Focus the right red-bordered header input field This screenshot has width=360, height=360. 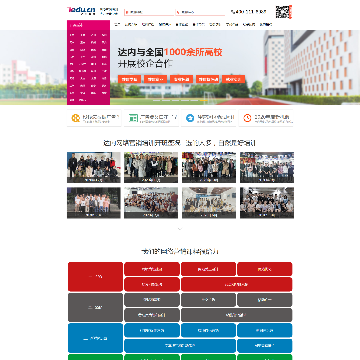pyautogui.click(x=200, y=12)
